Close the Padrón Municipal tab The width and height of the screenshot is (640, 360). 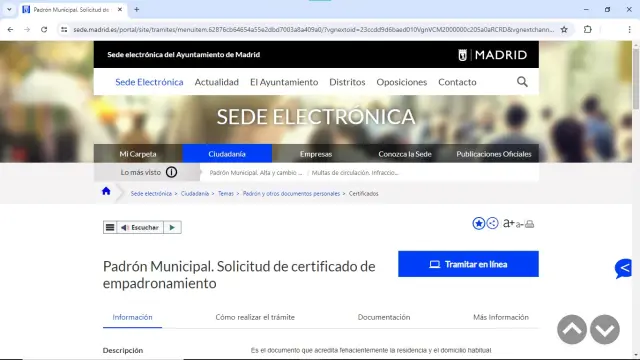[x=120, y=9]
